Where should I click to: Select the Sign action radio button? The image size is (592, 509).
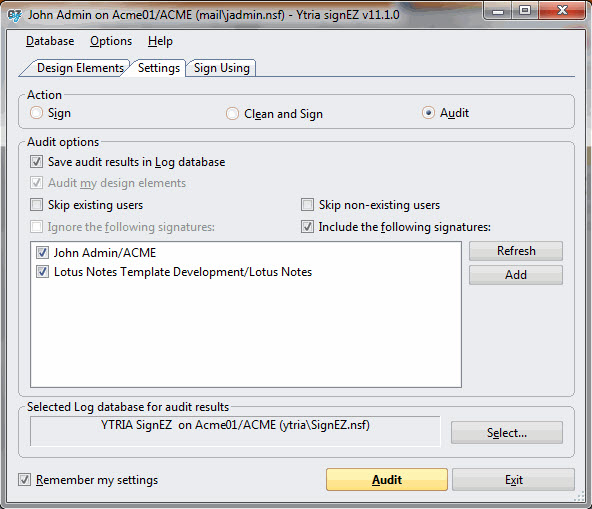point(37,113)
